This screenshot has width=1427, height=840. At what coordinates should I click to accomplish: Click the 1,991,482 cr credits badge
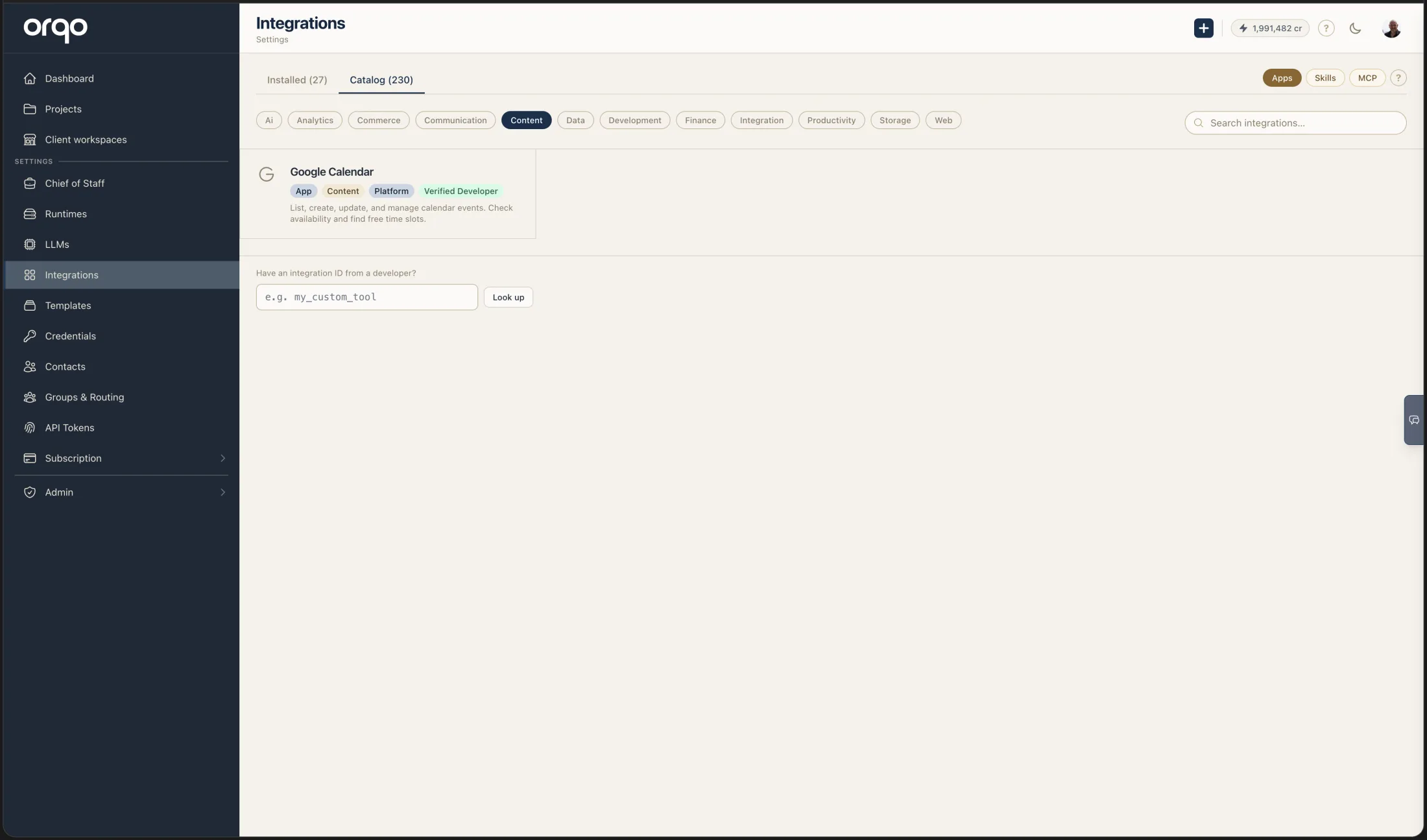(x=1270, y=28)
